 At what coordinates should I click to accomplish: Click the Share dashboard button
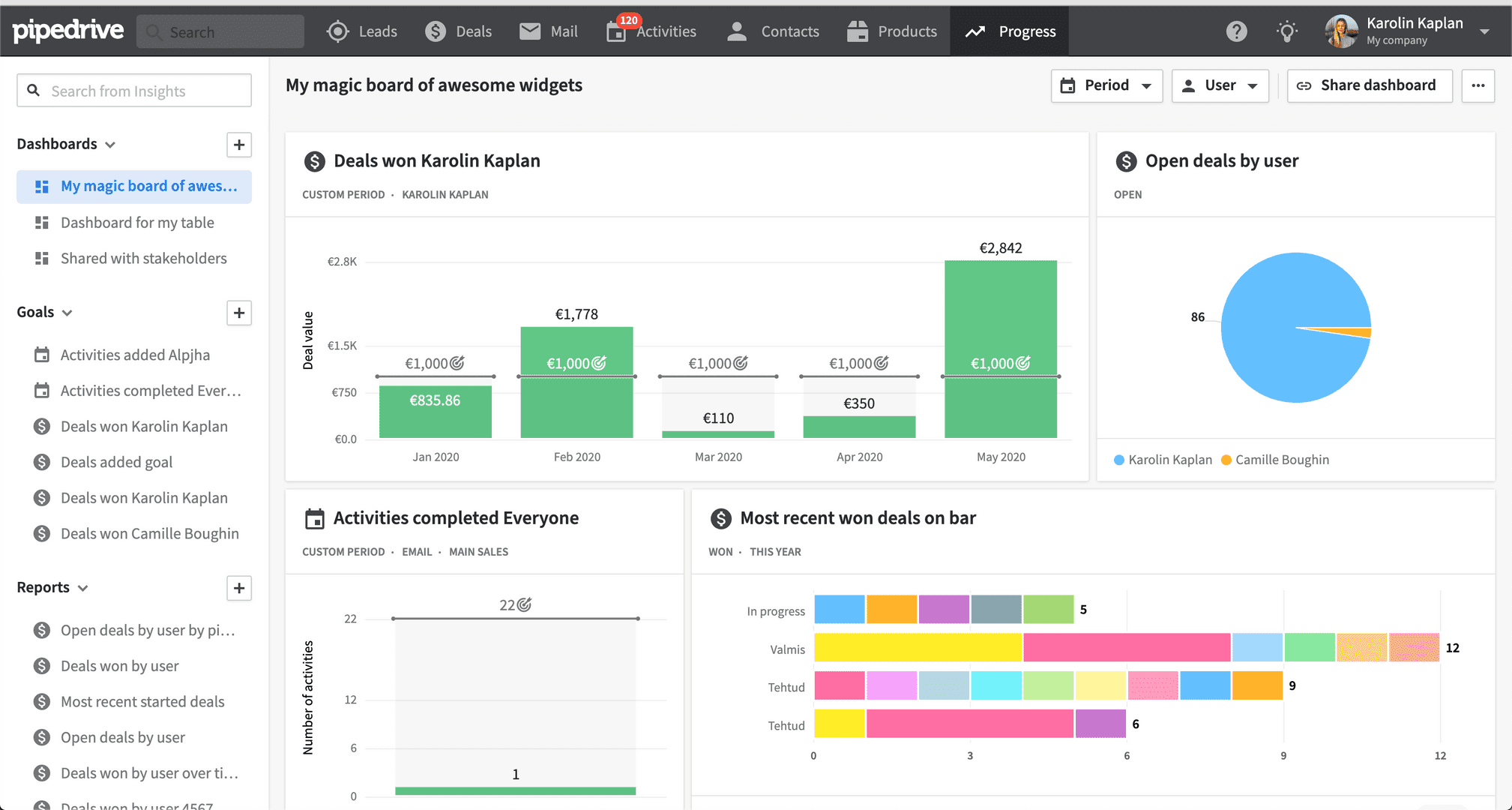coord(1370,85)
